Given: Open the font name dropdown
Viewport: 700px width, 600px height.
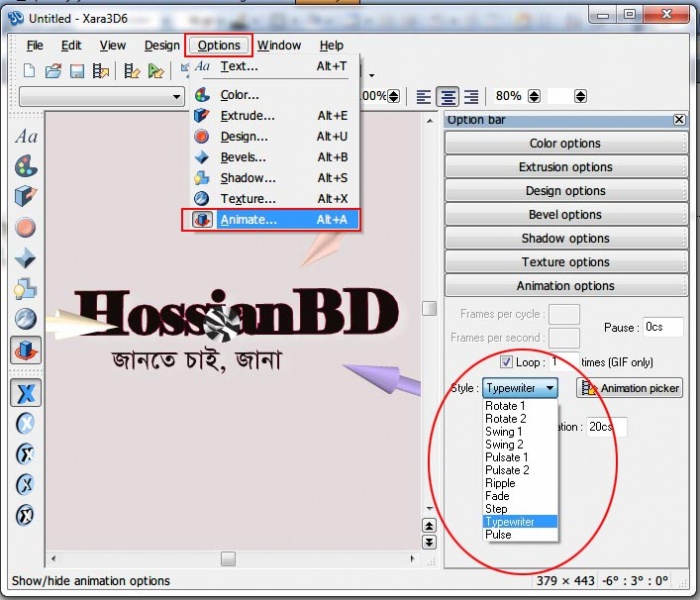Looking at the screenshot, I should click(x=177, y=96).
